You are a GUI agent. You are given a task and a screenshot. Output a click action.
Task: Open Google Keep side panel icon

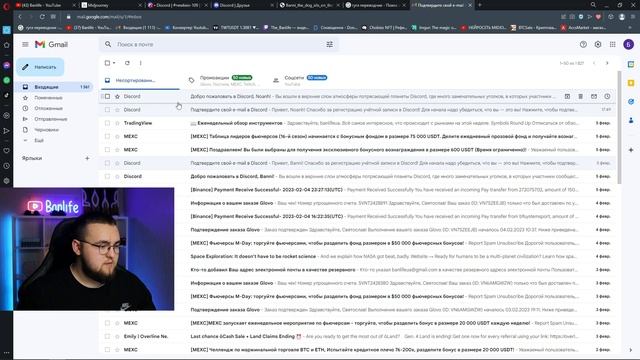click(x=631, y=83)
